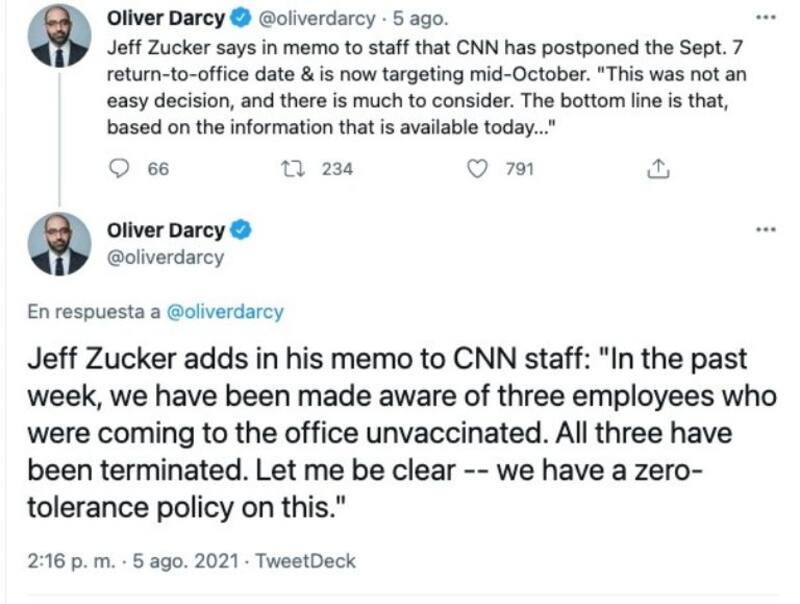Open the first tweet's three-dot menu

point(766,18)
